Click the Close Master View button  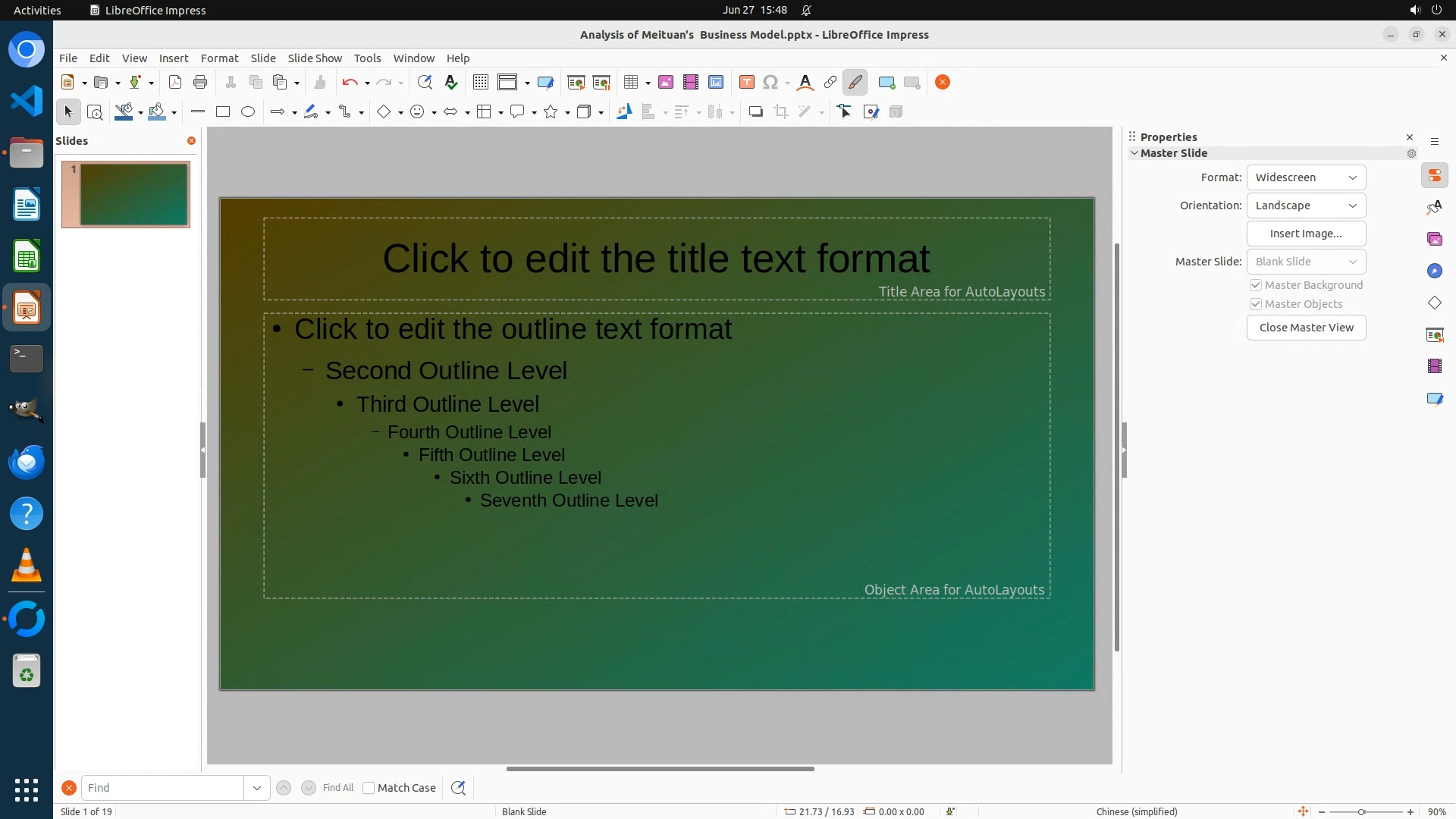[1306, 328]
